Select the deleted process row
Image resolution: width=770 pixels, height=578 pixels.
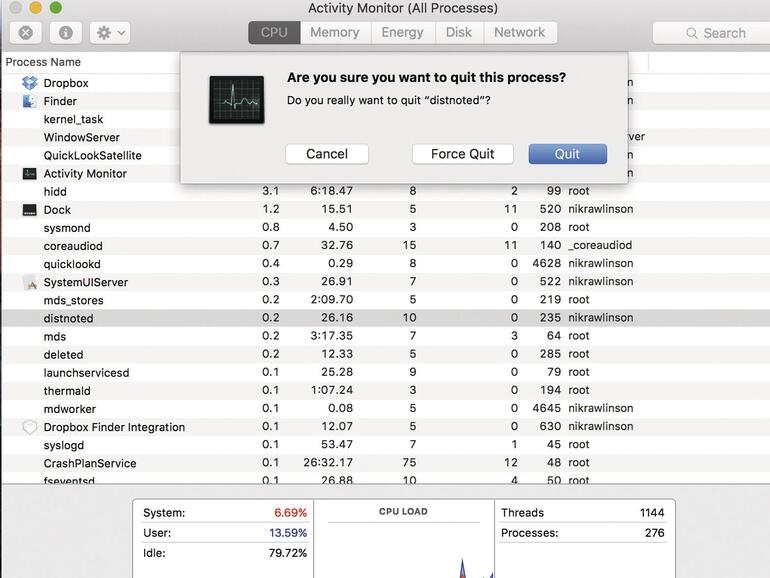(x=385, y=355)
